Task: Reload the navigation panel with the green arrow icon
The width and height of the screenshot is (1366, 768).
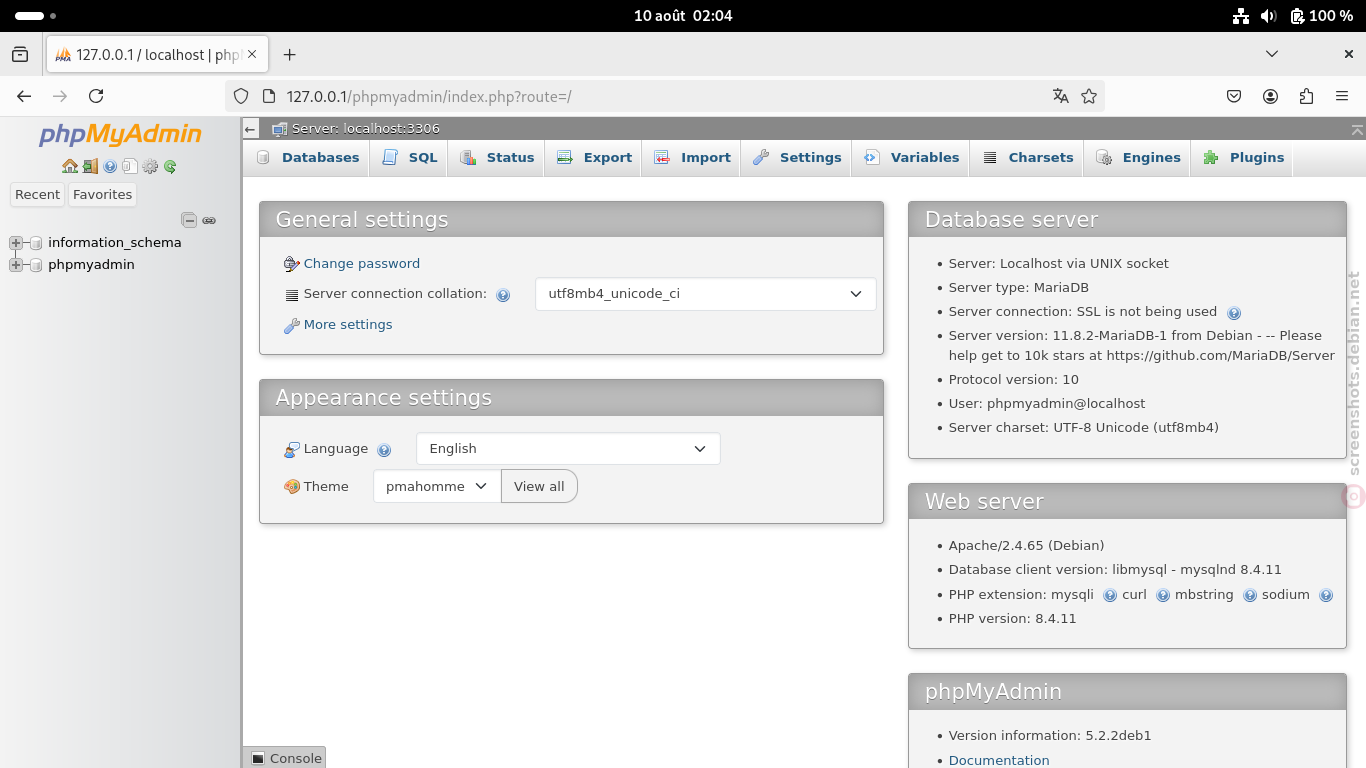Action: pos(170,167)
